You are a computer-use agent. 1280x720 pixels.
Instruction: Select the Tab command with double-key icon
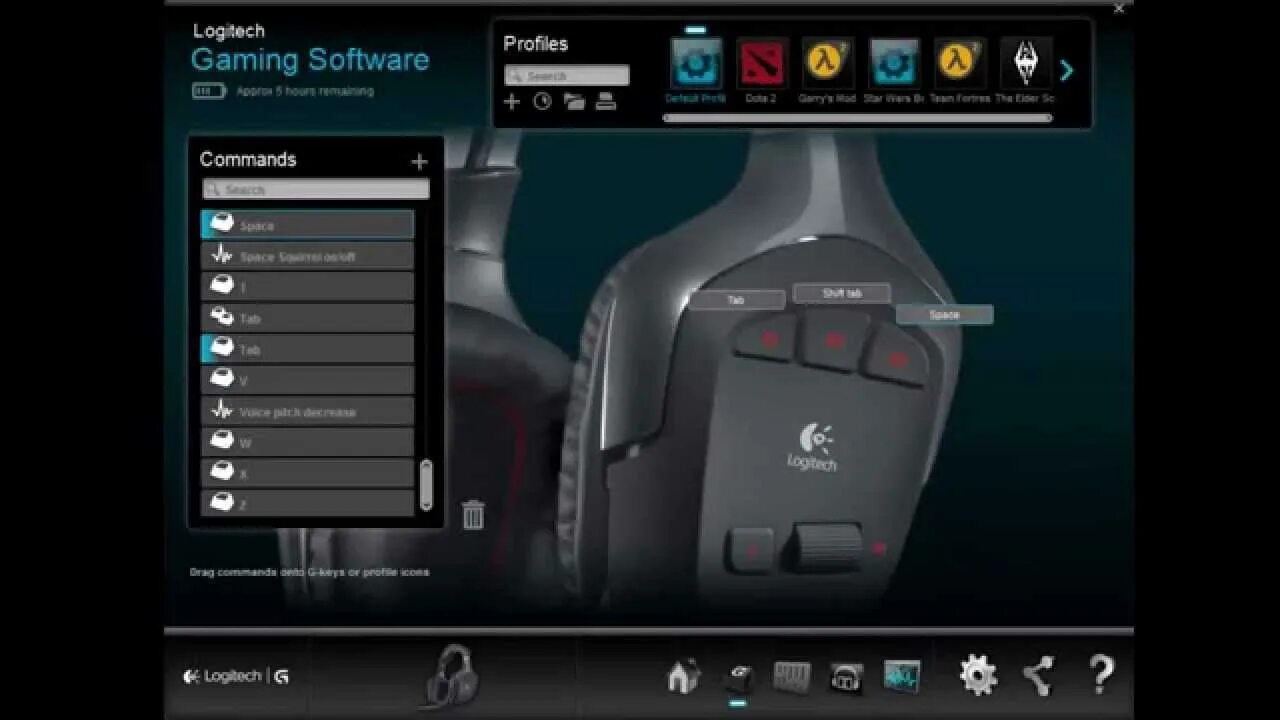coord(308,317)
